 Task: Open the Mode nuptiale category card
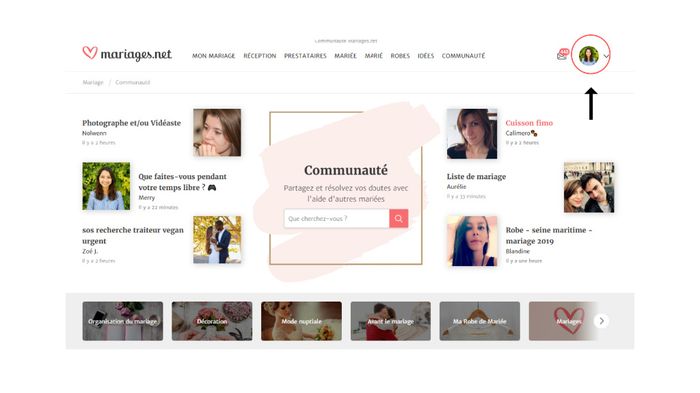coord(301,321)
